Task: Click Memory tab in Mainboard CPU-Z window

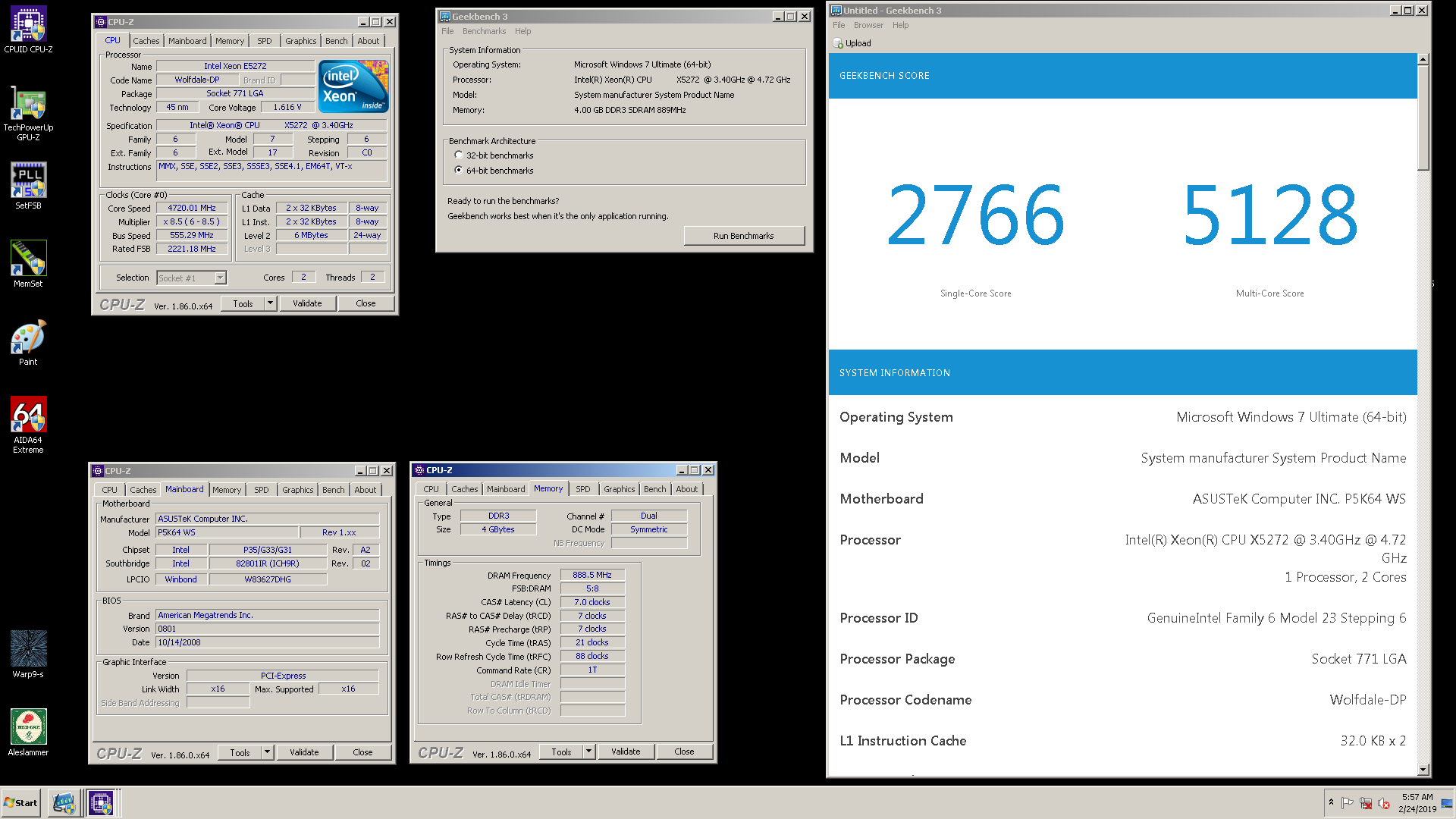Action: [227, 490]
